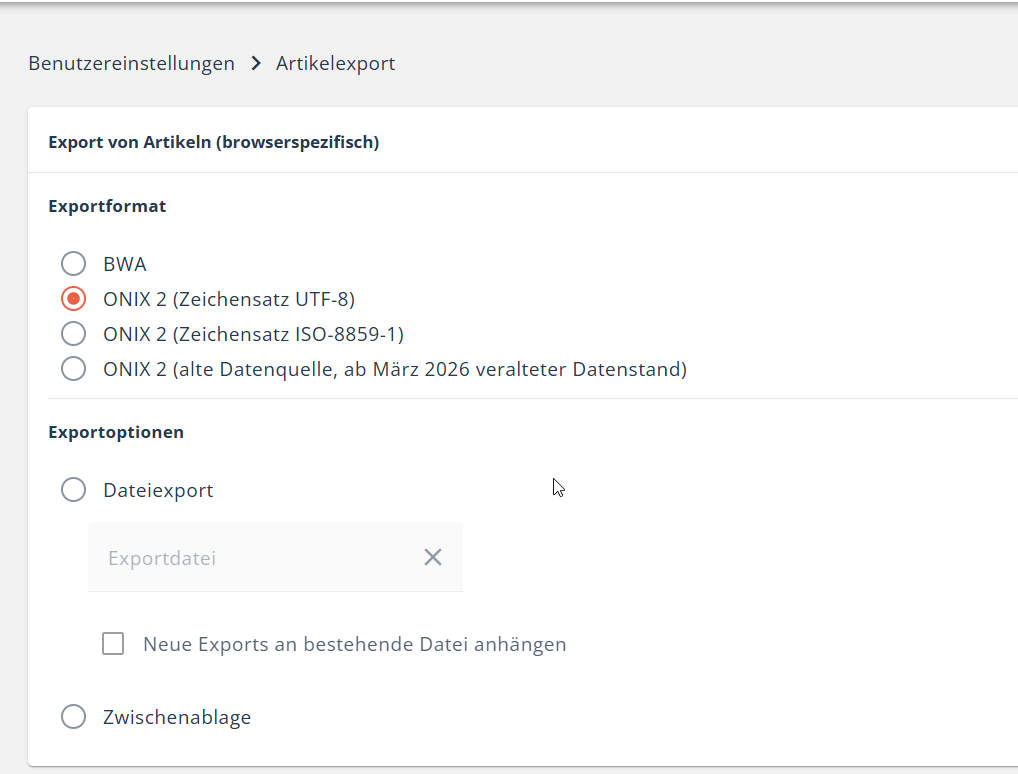The height and width of the screenshot is (774, 1018).
Task: Check the Neue Exports anhängen checkbox
Action: 113,644
